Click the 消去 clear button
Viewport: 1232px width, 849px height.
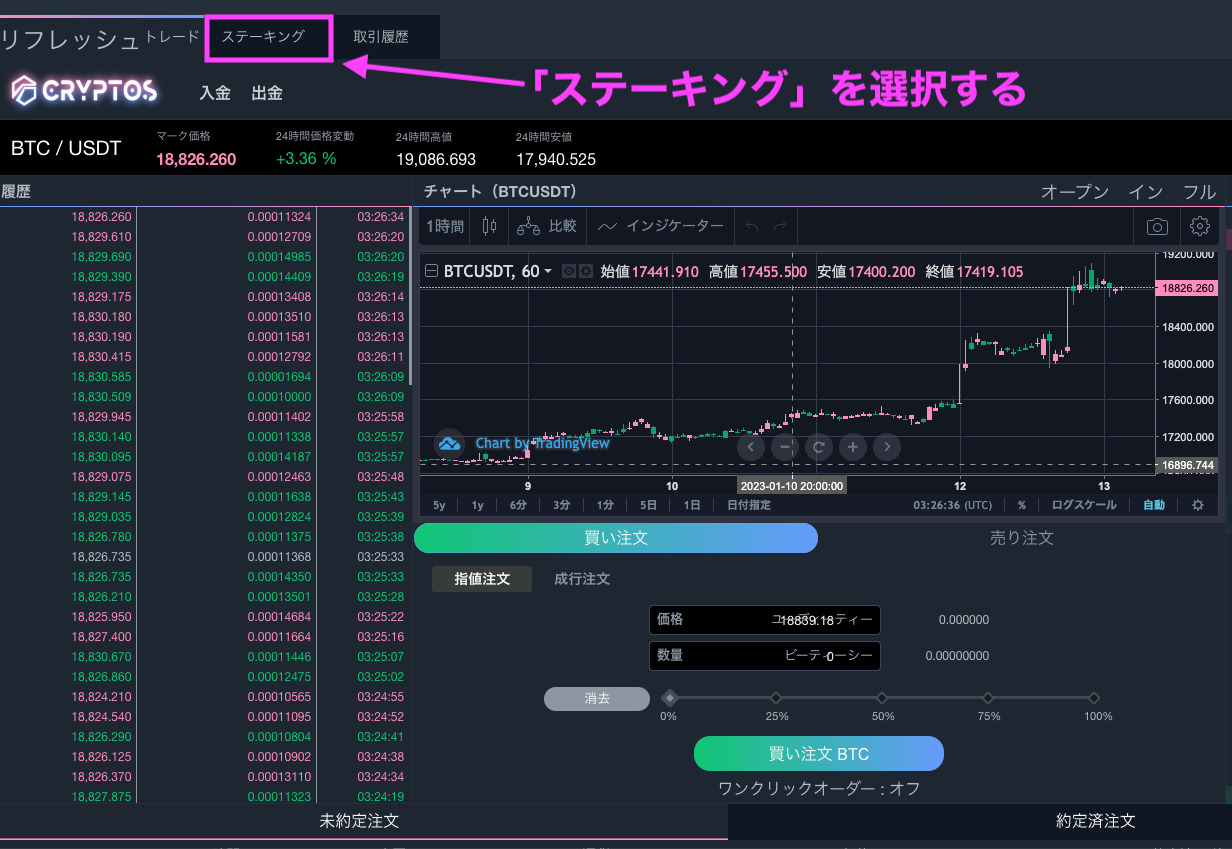pyautogui.click(x=597, y=698)
